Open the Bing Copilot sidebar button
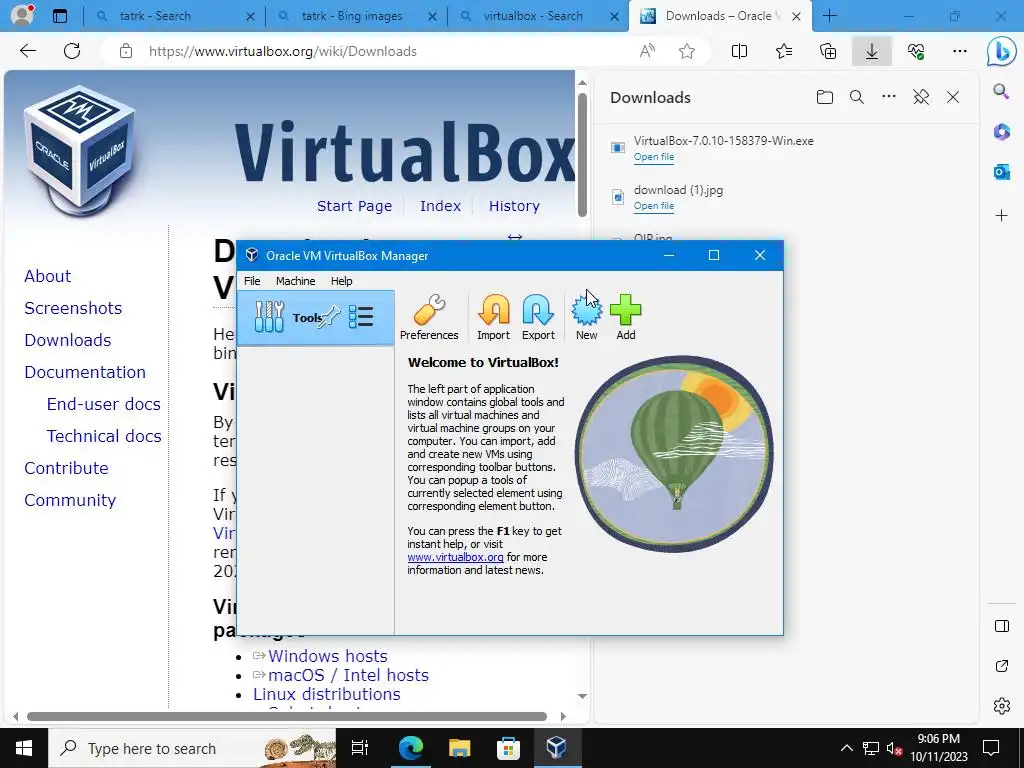The height and width of the screenshot is (768, 1024). point(1001,52)
